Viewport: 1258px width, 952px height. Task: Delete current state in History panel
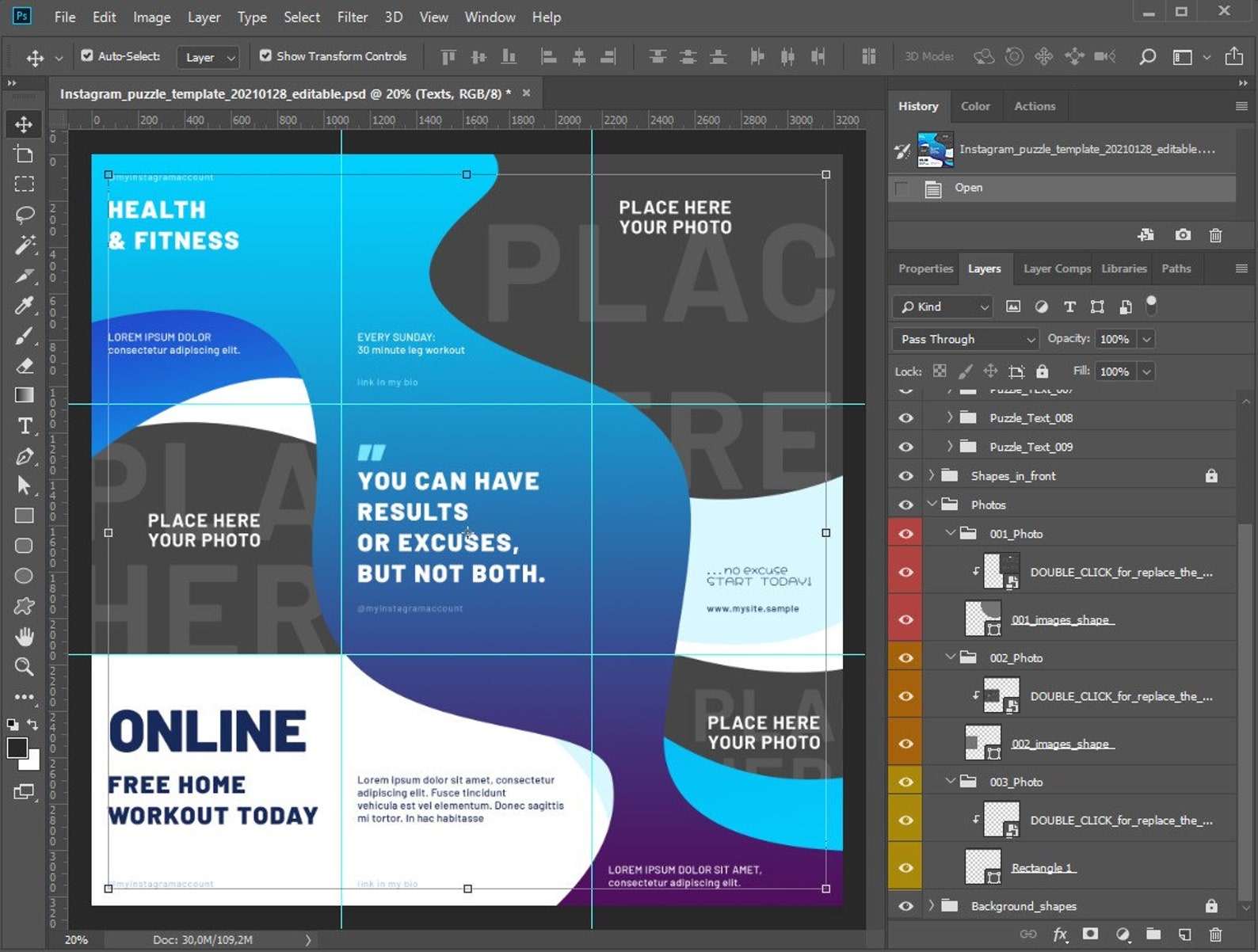pyautogui.click(x=1215, y=234)
